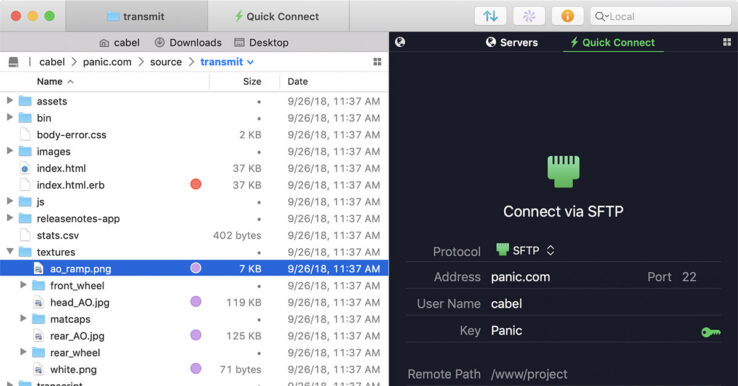Click the orange info toolbar button
The image size is (738, 386).
point(568,16)
